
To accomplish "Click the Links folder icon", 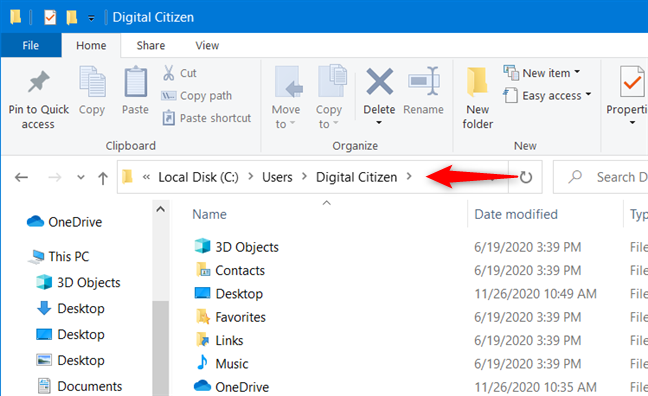I will (202, 340).
